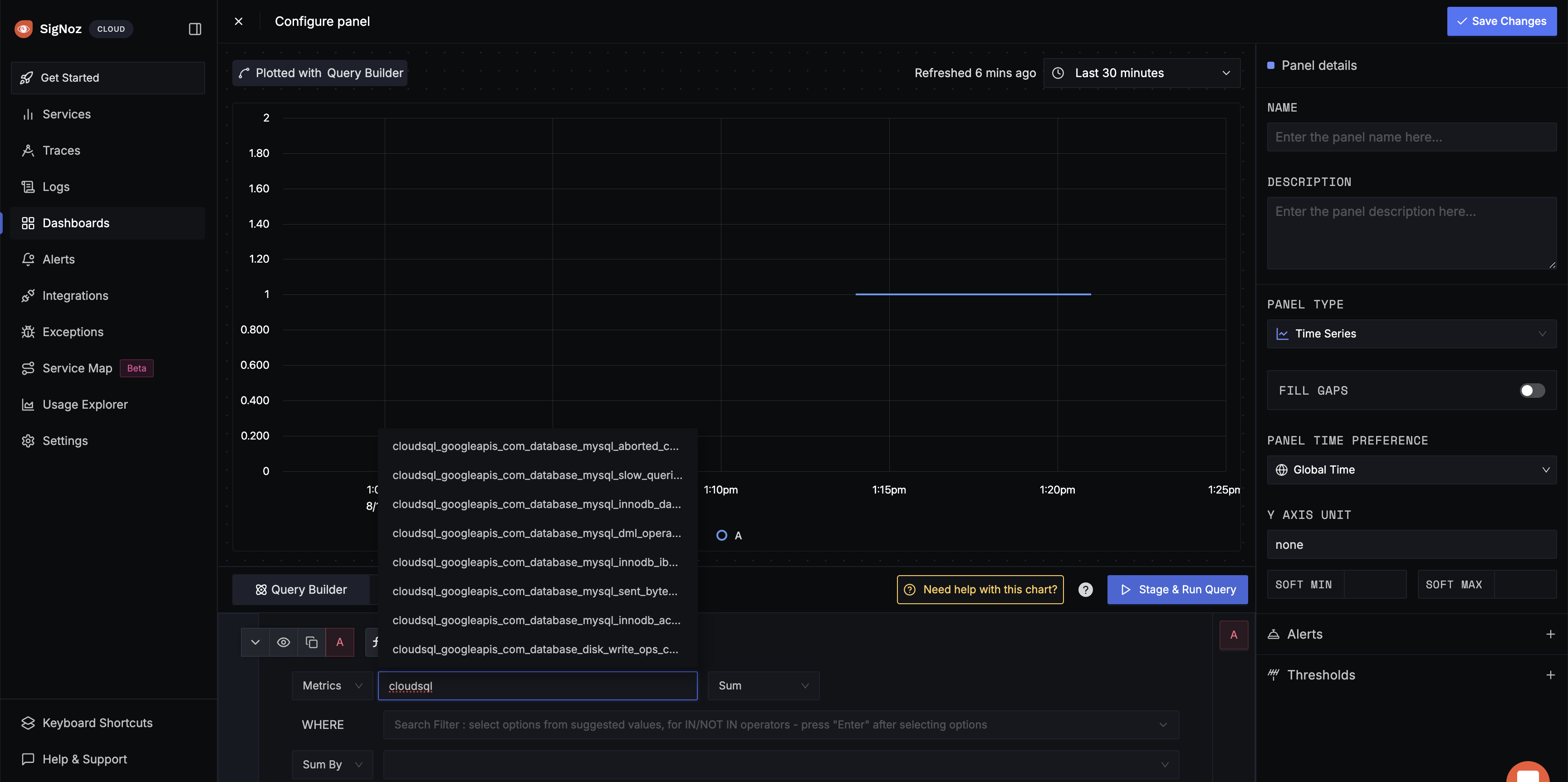Click the Thresholds section icon

(1274, 674)
